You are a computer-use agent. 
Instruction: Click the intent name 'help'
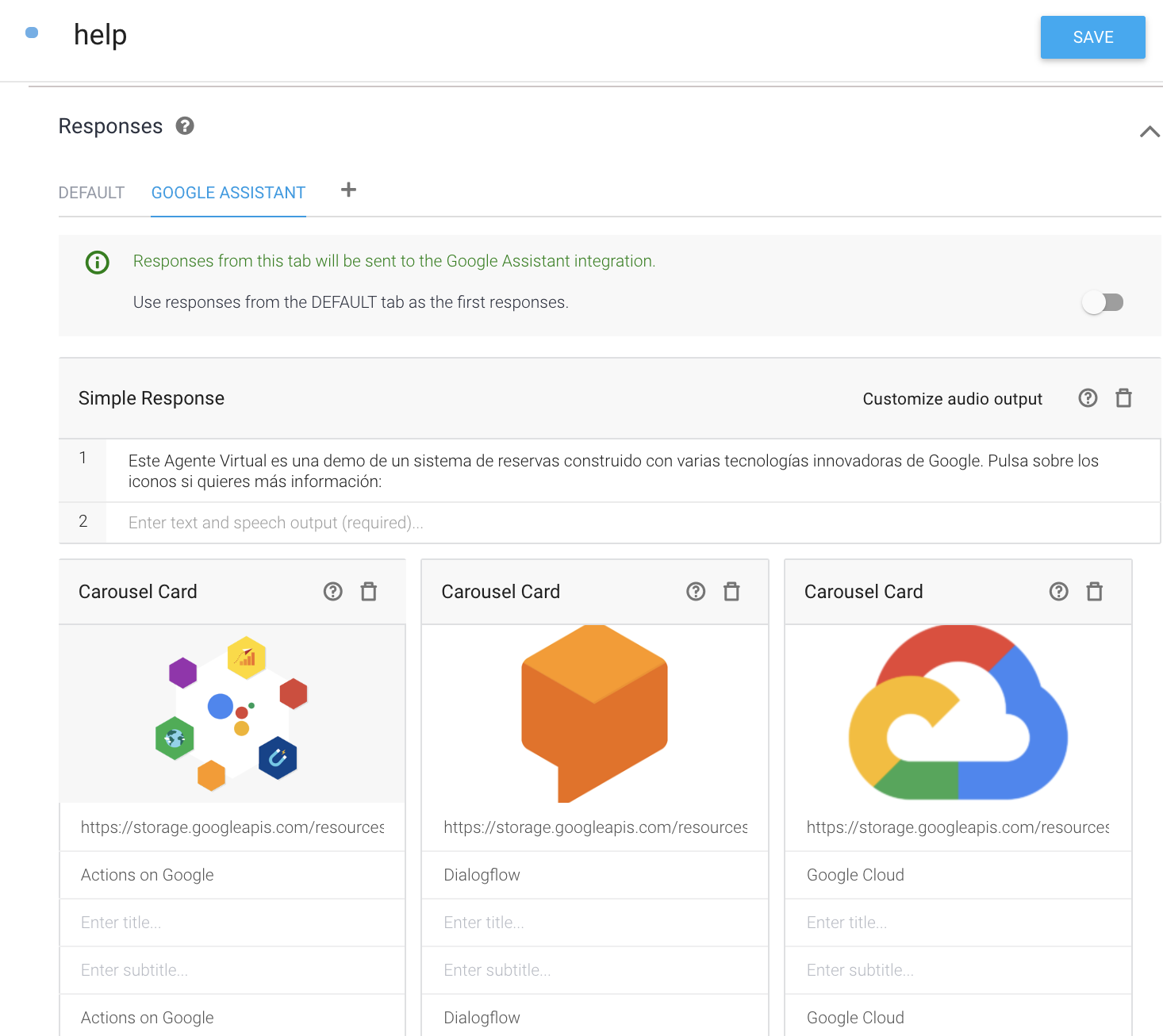[100, 35]
